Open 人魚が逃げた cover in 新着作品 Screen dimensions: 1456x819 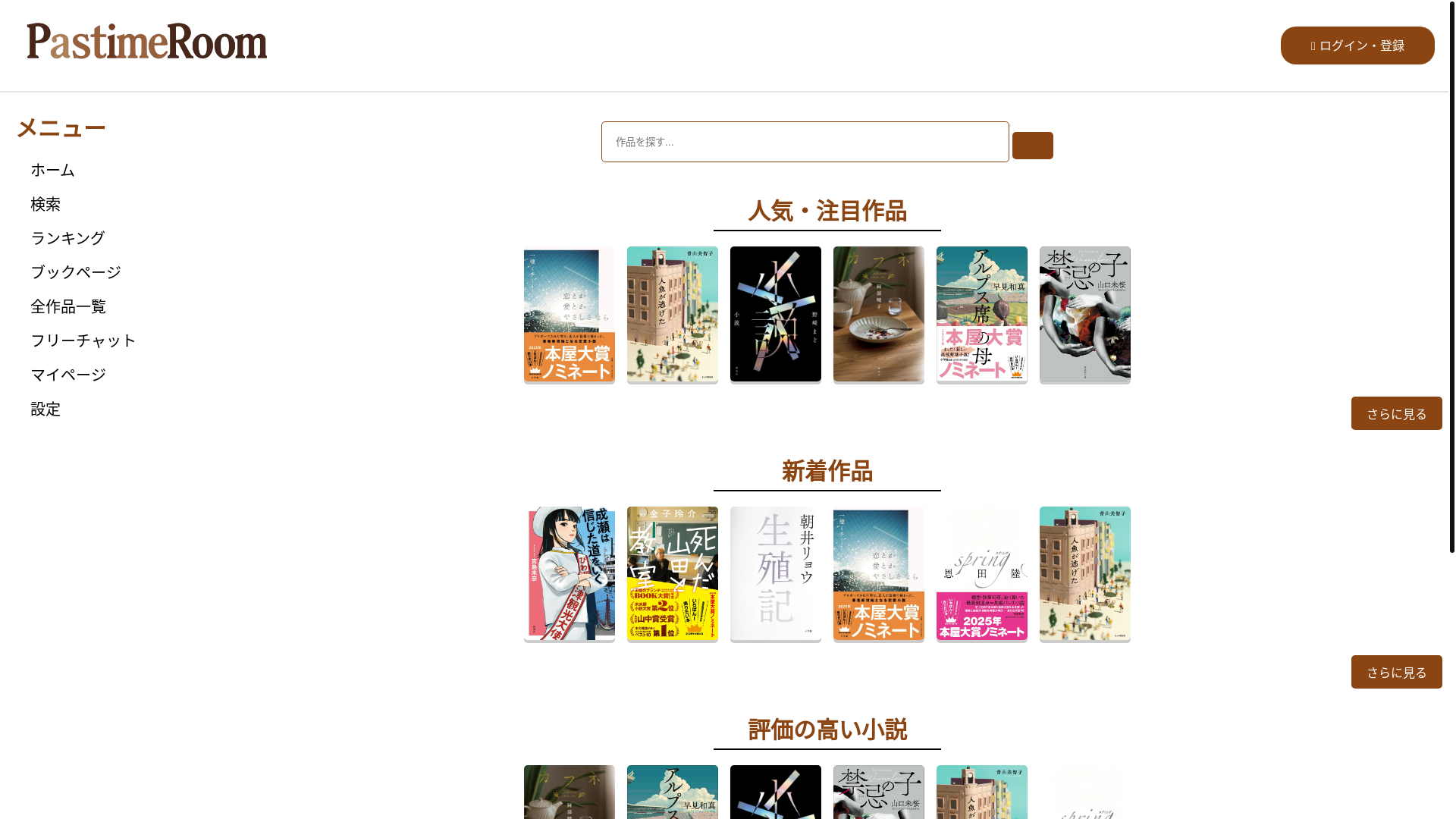pos(1085,574)
